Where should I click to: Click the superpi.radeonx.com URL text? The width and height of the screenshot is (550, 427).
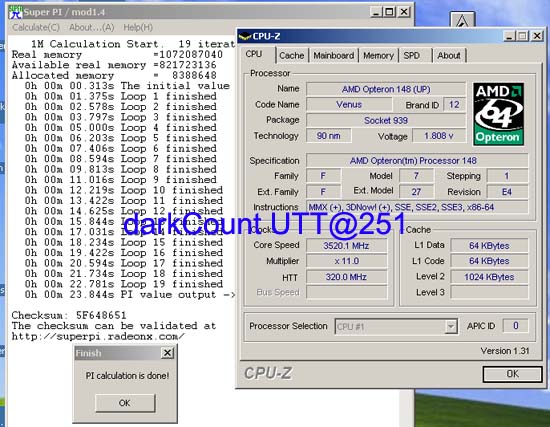click(x=98, y=336)
